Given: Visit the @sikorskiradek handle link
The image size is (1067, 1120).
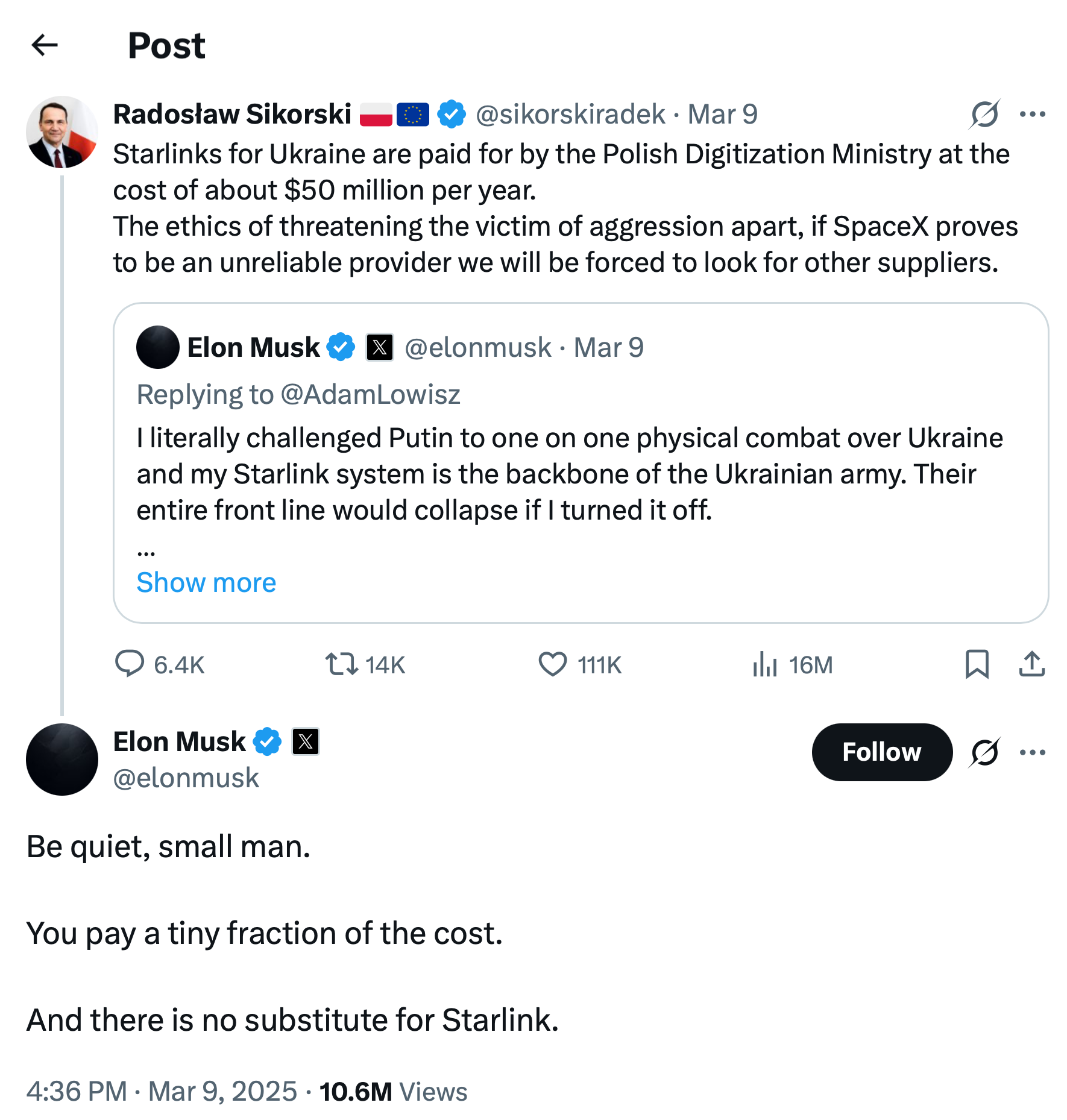Looking at the screenshot, I should coord(570,115).
